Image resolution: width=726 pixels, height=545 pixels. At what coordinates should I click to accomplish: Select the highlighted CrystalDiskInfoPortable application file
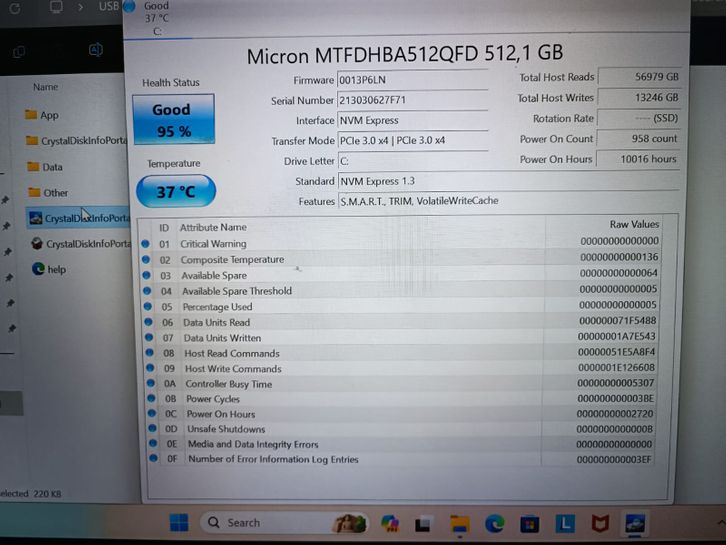(x=78, y=218)
